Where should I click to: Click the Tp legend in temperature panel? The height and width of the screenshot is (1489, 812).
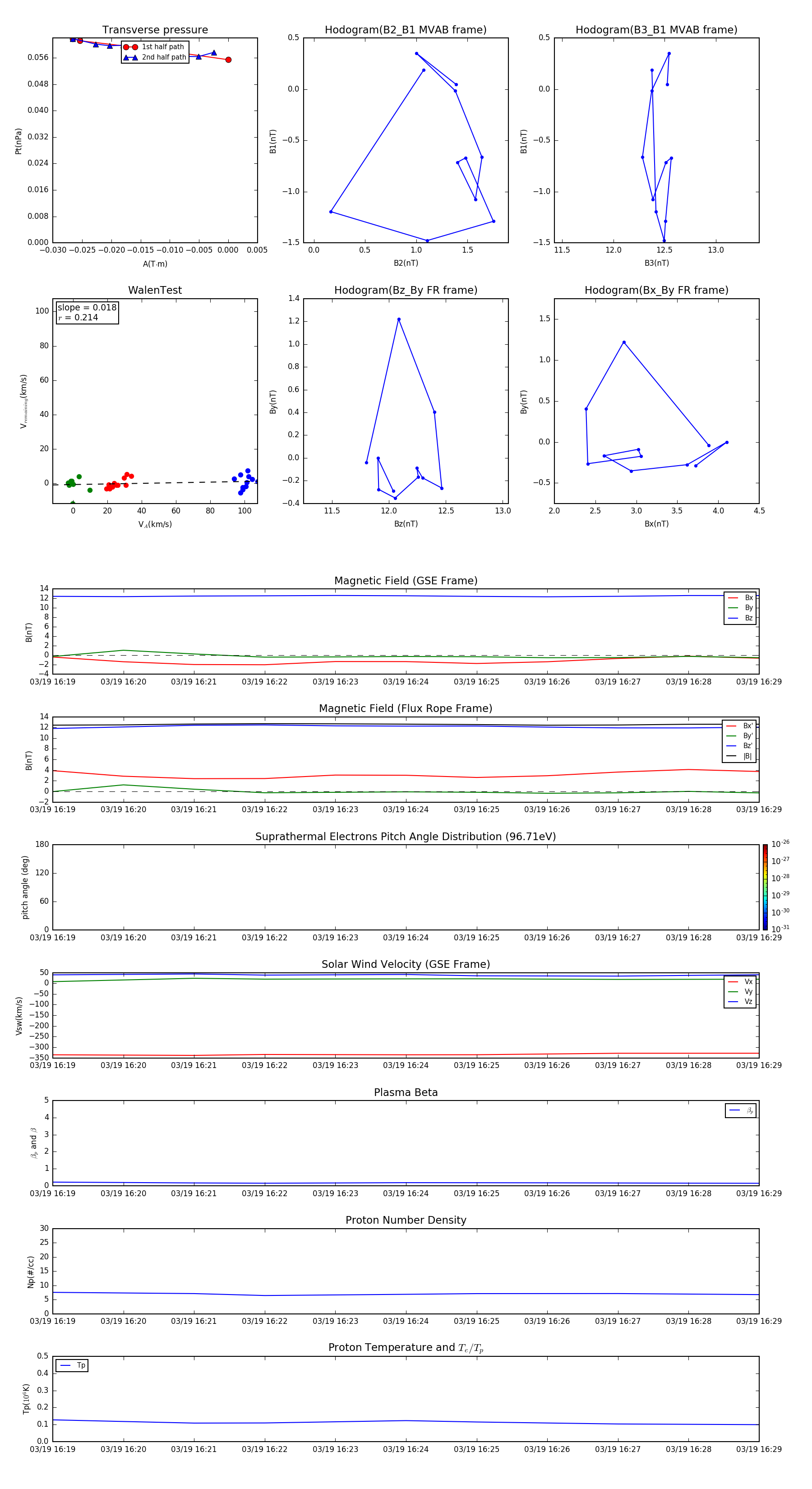(x=72, y=1365)
